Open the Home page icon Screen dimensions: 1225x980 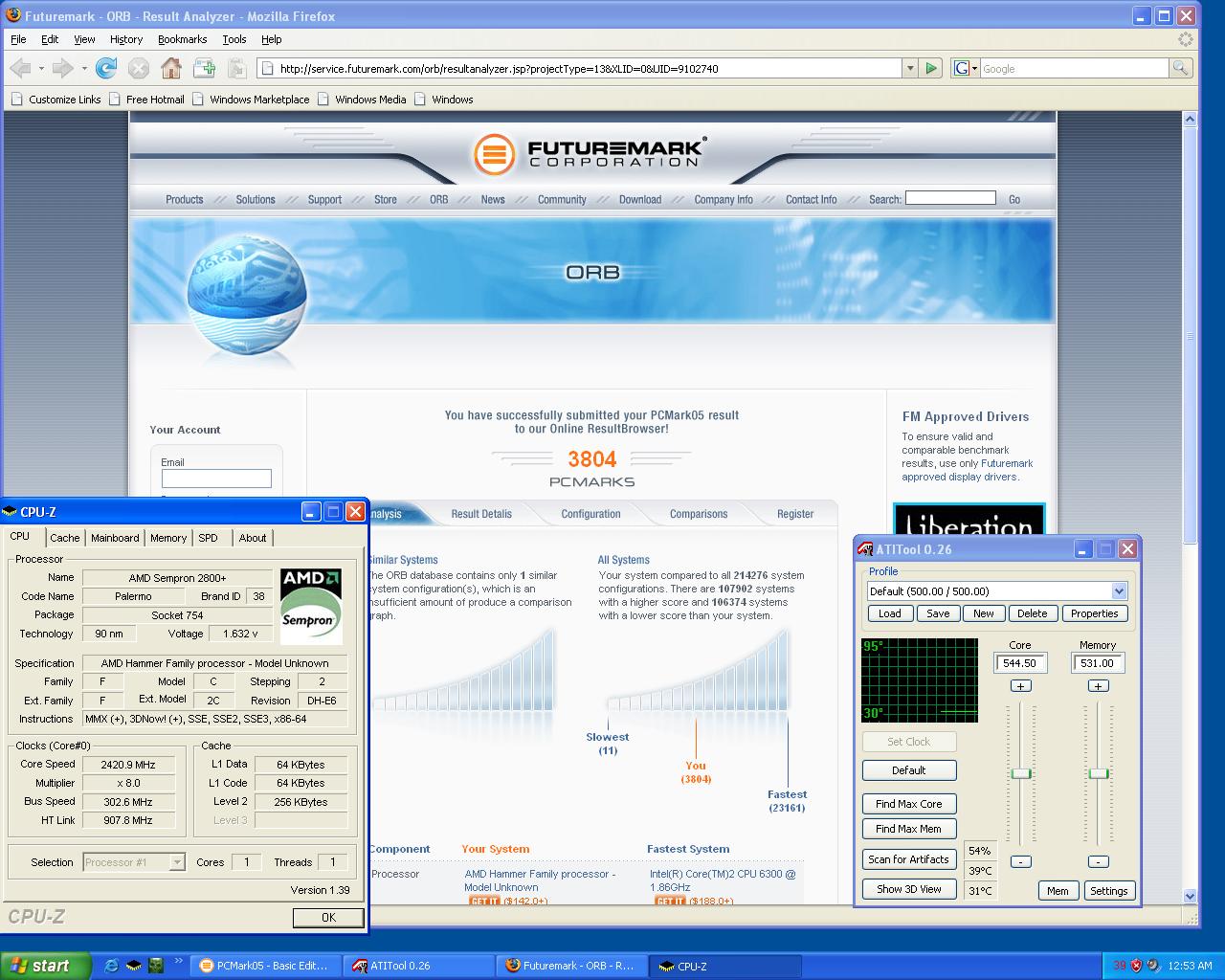(x=171, y=68)
